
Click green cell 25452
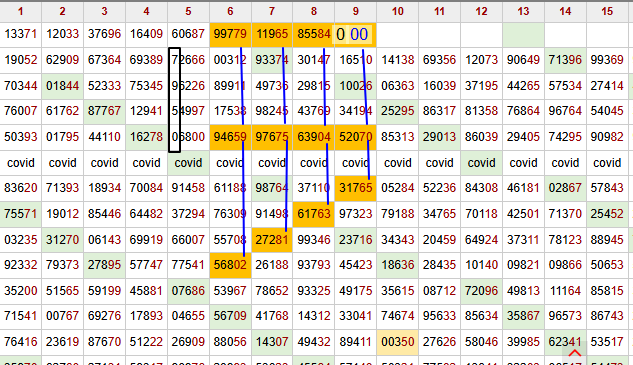click(x=607, y=214)
